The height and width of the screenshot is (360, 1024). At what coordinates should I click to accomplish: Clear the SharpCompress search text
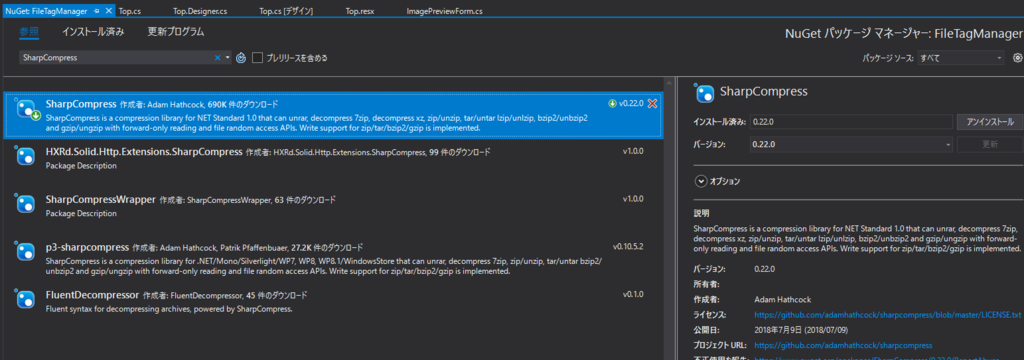click(217, 57)
